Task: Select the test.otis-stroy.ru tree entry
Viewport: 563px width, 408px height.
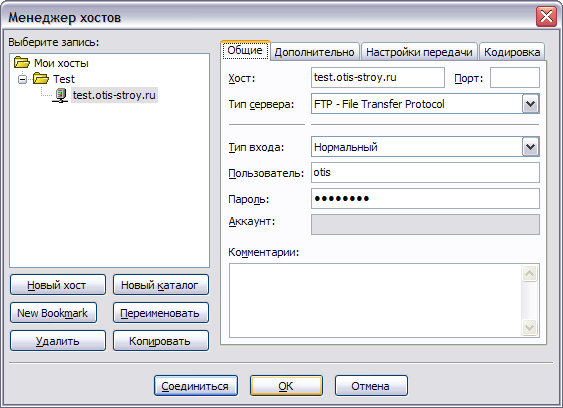Action: [114, 95]
